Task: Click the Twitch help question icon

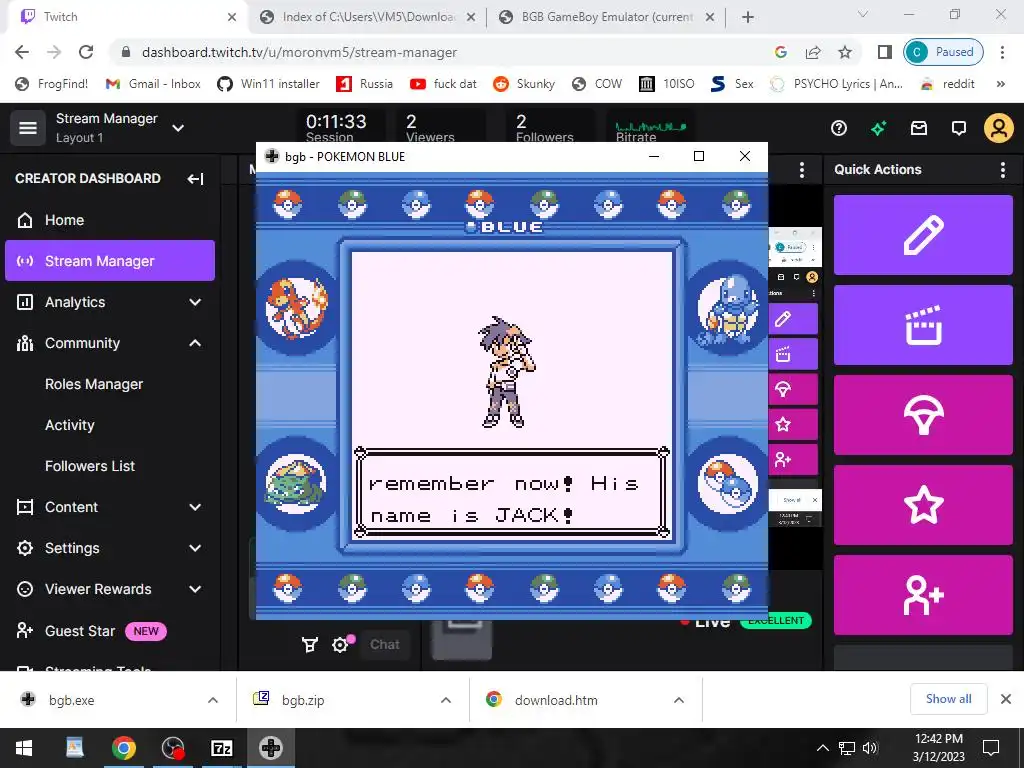Action: point(839,128)
